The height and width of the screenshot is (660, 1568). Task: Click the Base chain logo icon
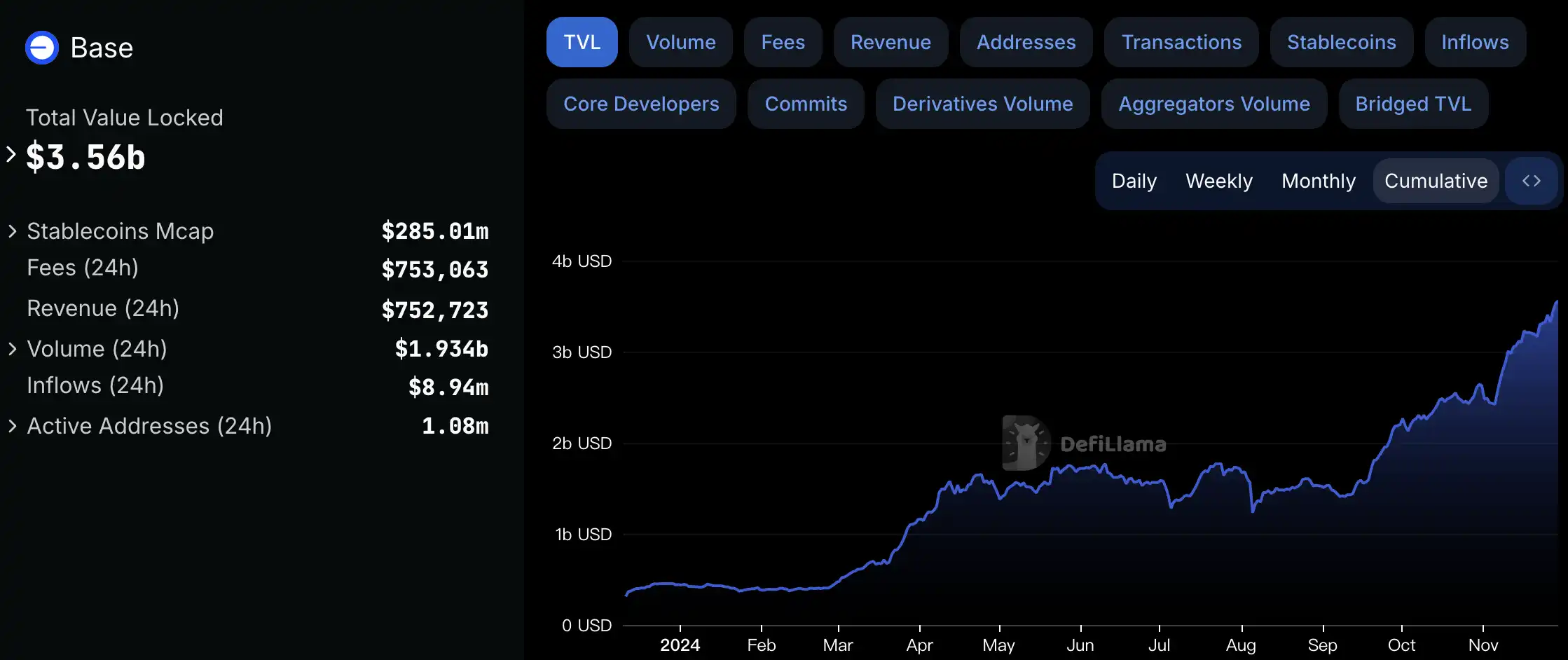(41, 48)
